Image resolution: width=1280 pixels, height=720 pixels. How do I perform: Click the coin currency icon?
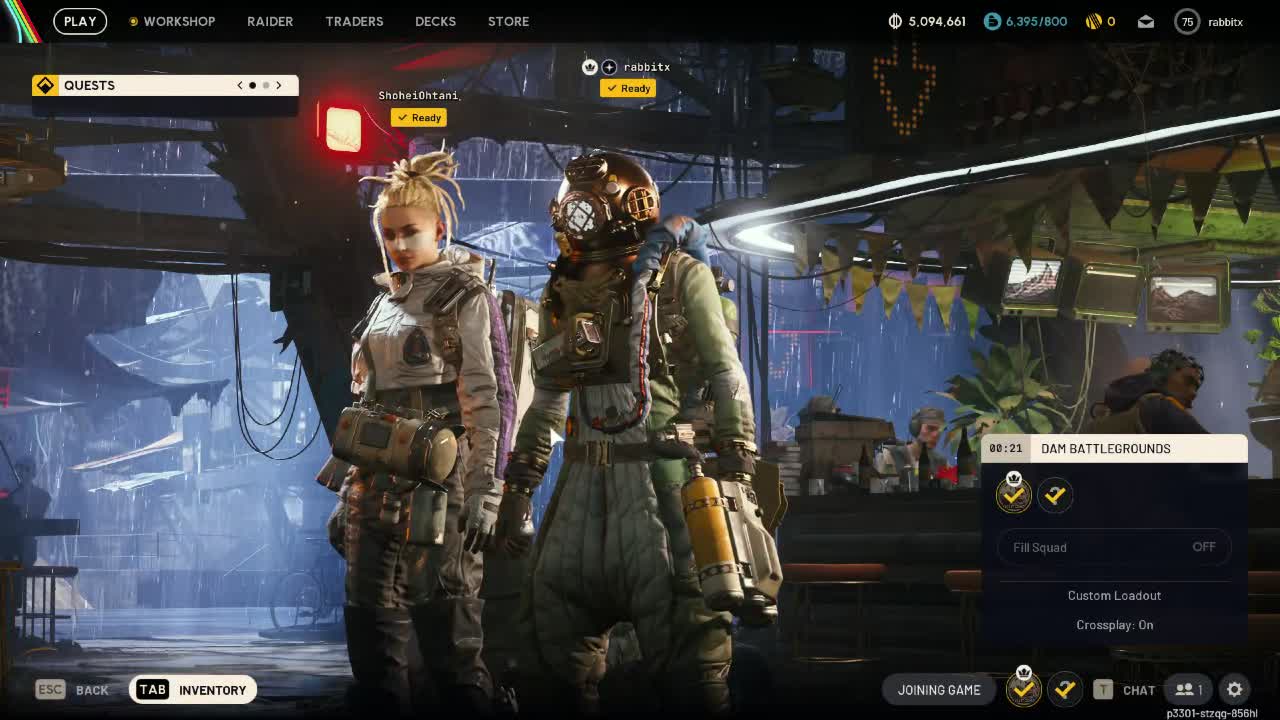[x=895, y=21]
